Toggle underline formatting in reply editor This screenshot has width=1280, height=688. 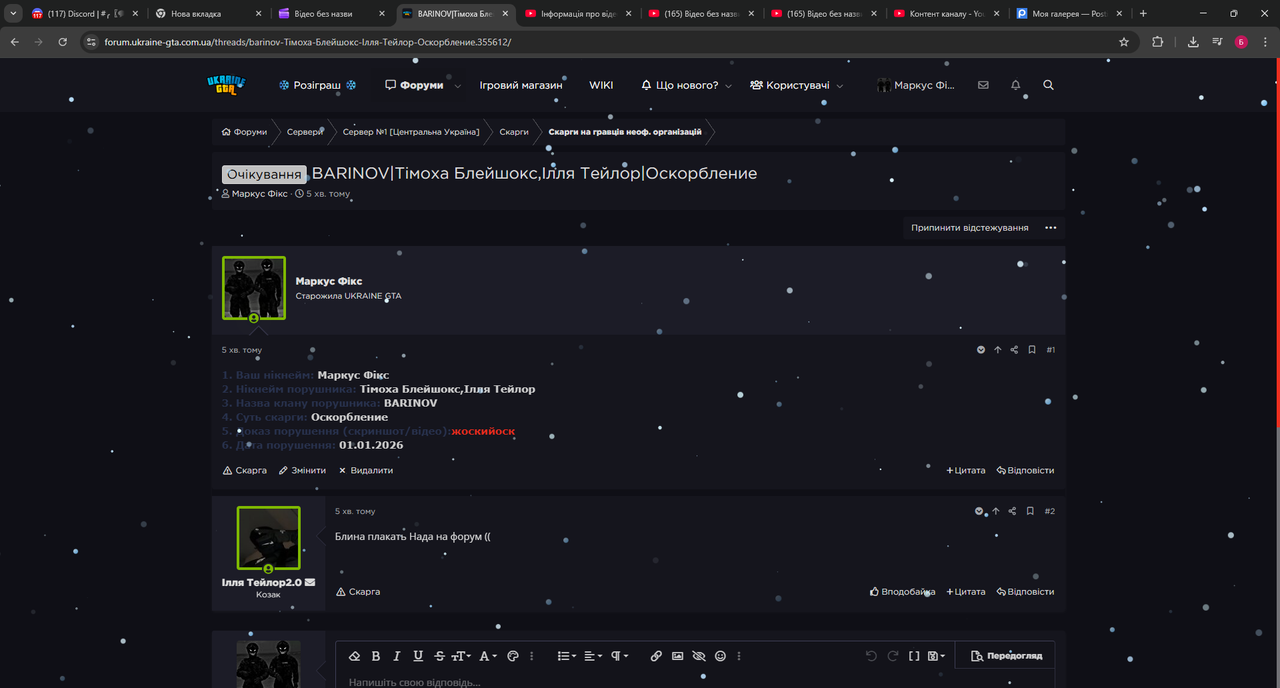point(418,656)
